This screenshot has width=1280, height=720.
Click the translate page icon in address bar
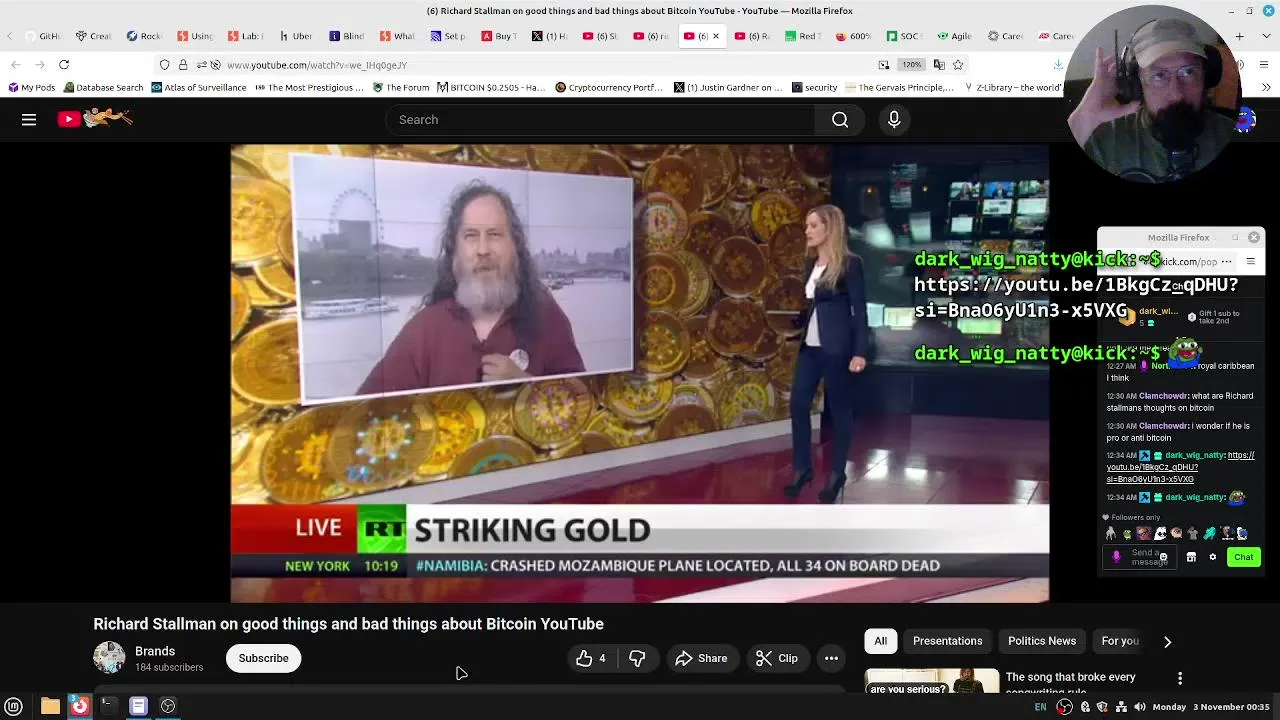click(x=938, y=65)
